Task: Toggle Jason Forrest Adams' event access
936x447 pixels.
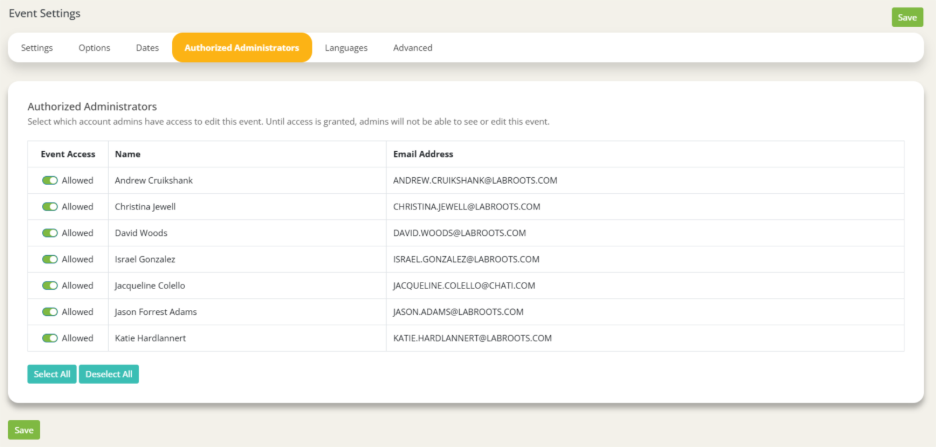Action: pyautogui.click(x=50, y=312)
